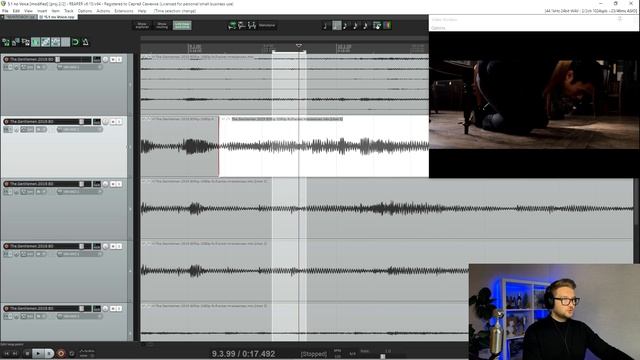Click the Play transport button
Viewport: 640px width, 360px height.
tap(38, 353)
